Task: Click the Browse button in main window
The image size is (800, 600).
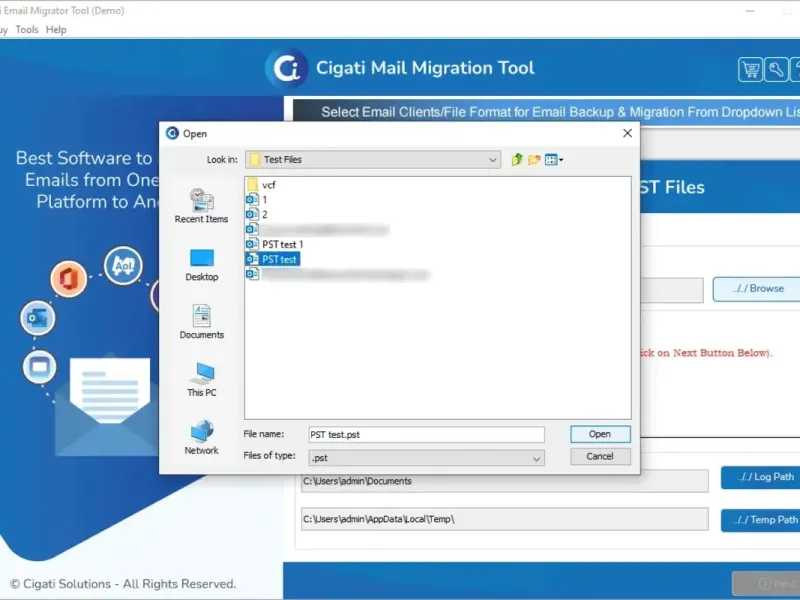Action: 757,289
